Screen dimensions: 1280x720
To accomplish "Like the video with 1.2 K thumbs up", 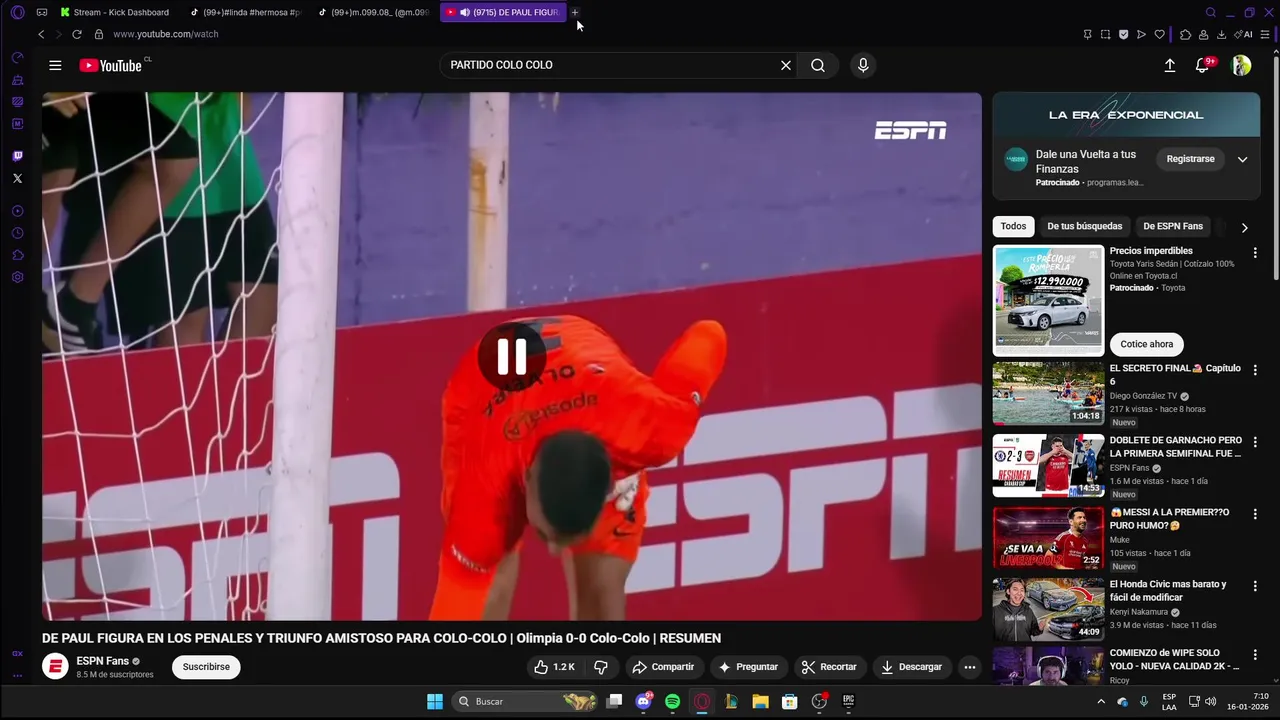I will 554,667.
